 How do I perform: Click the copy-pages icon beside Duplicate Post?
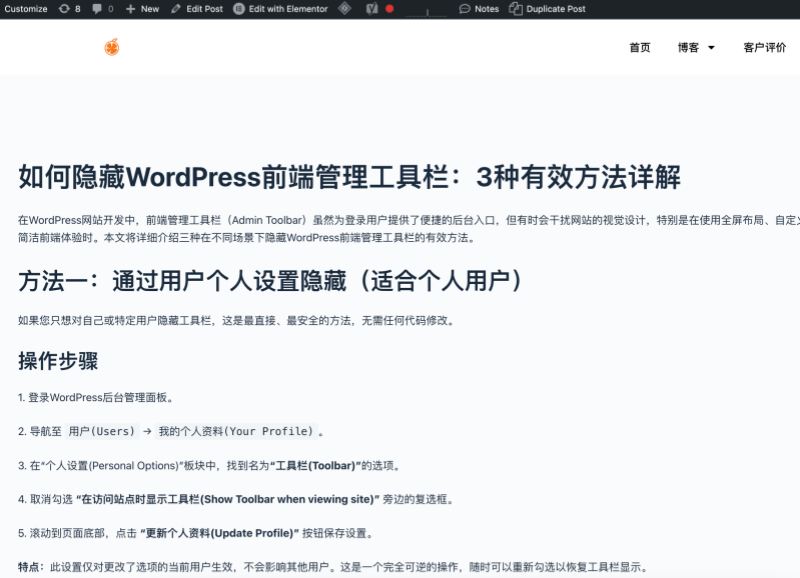pyautogui.click(x=513, y=9)
